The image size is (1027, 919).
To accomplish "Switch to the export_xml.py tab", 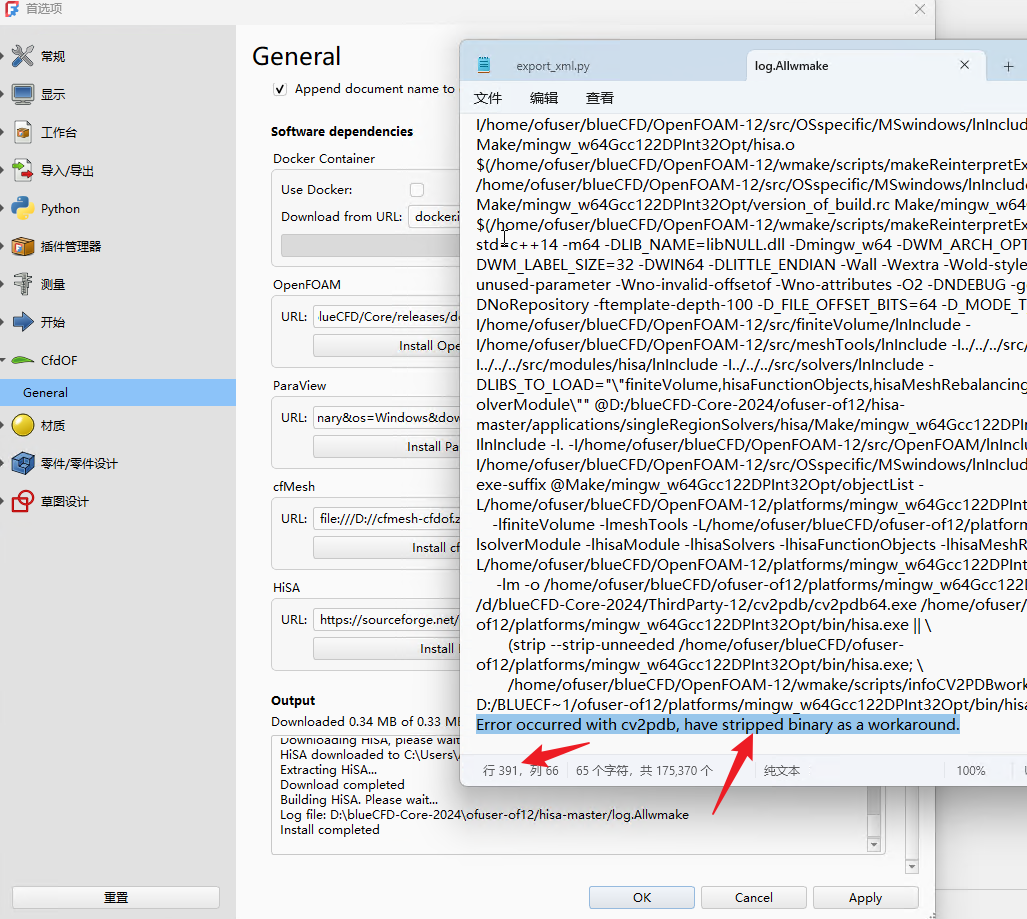I will coord(552,66).
